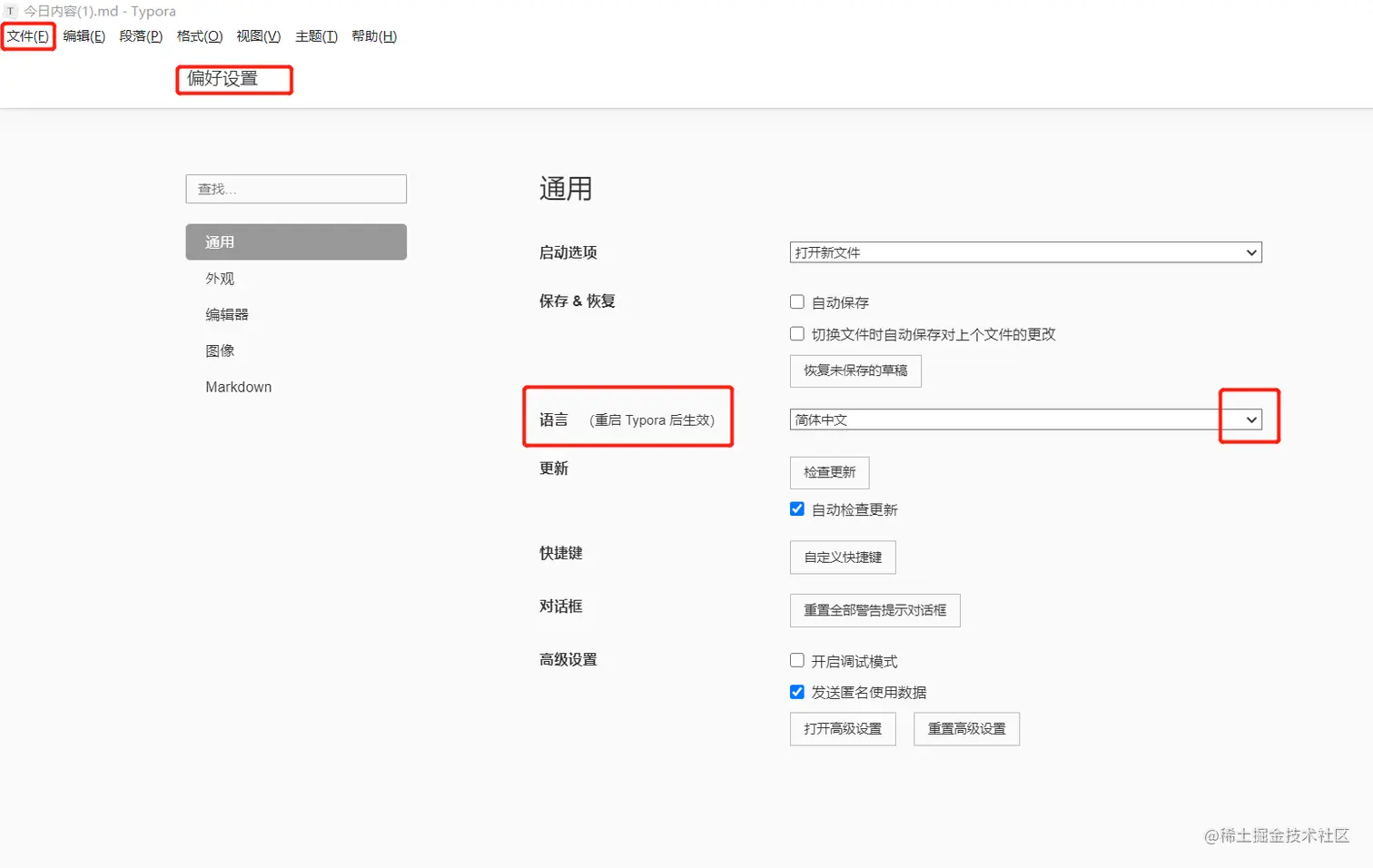Expand the 语言 dropdown showing 简体中文

pos(1026,419)
